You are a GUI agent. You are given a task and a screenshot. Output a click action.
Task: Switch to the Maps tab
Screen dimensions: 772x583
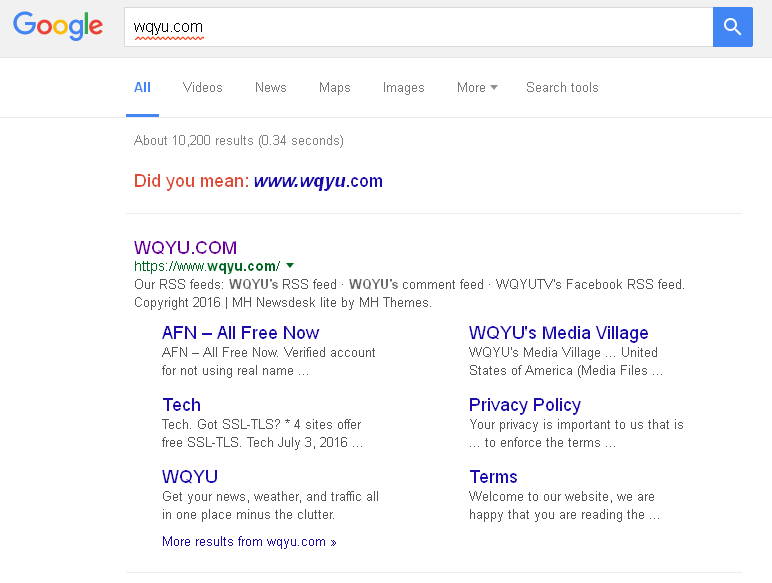[335, 88]
